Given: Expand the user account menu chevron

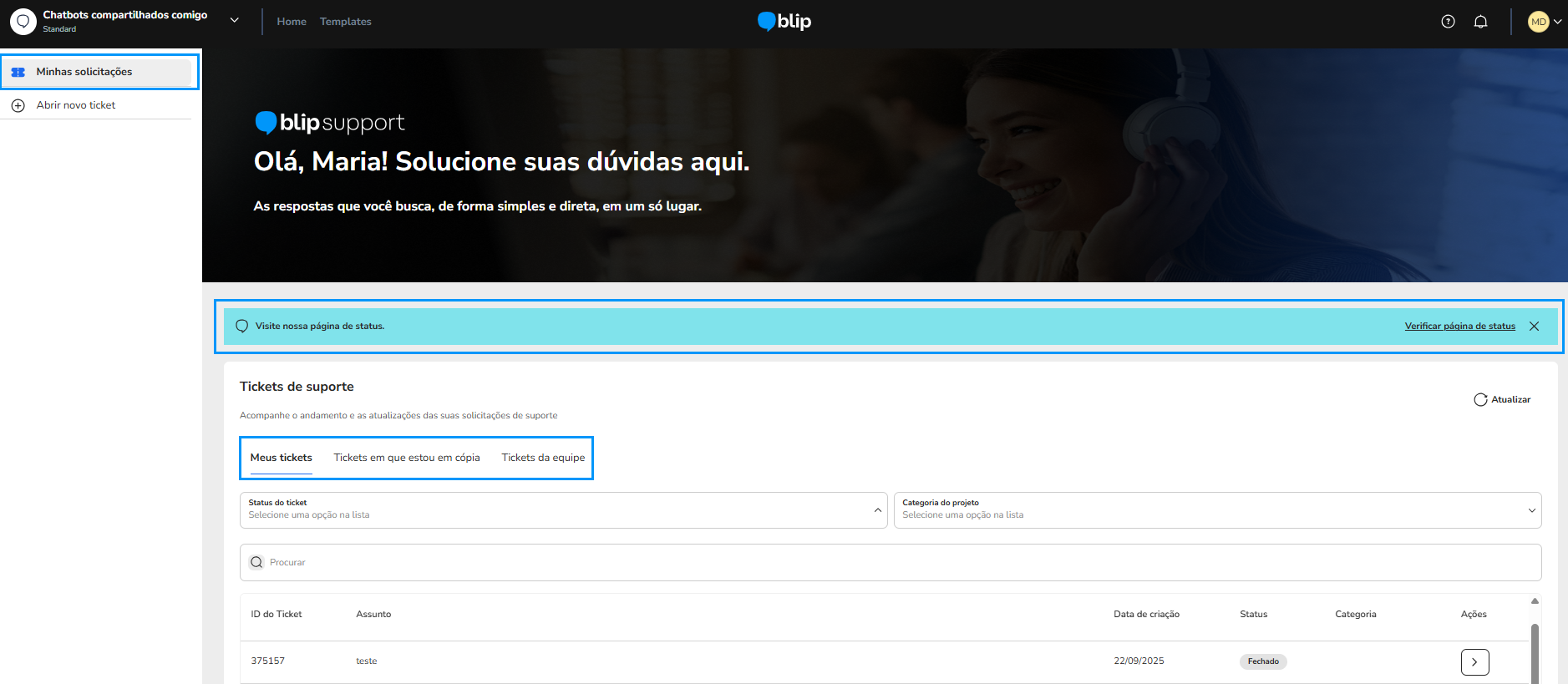Looking at the screenshot, I should pyautogui.click(x=1557, y=22).
